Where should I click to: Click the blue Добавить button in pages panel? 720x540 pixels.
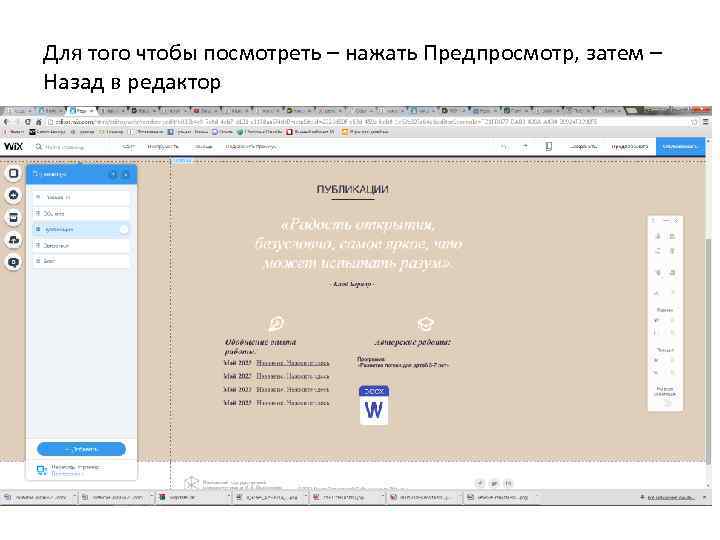(81, 449)
